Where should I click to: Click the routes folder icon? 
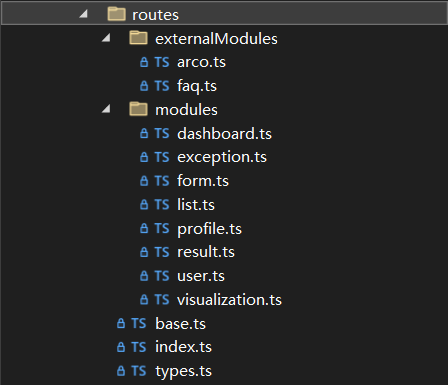pos(116,14)
